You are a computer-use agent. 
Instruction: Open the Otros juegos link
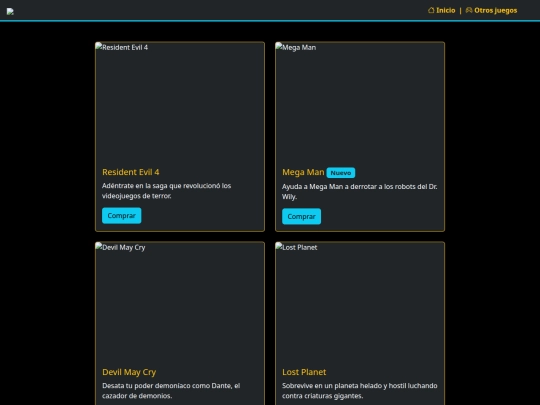coord(491,10)
